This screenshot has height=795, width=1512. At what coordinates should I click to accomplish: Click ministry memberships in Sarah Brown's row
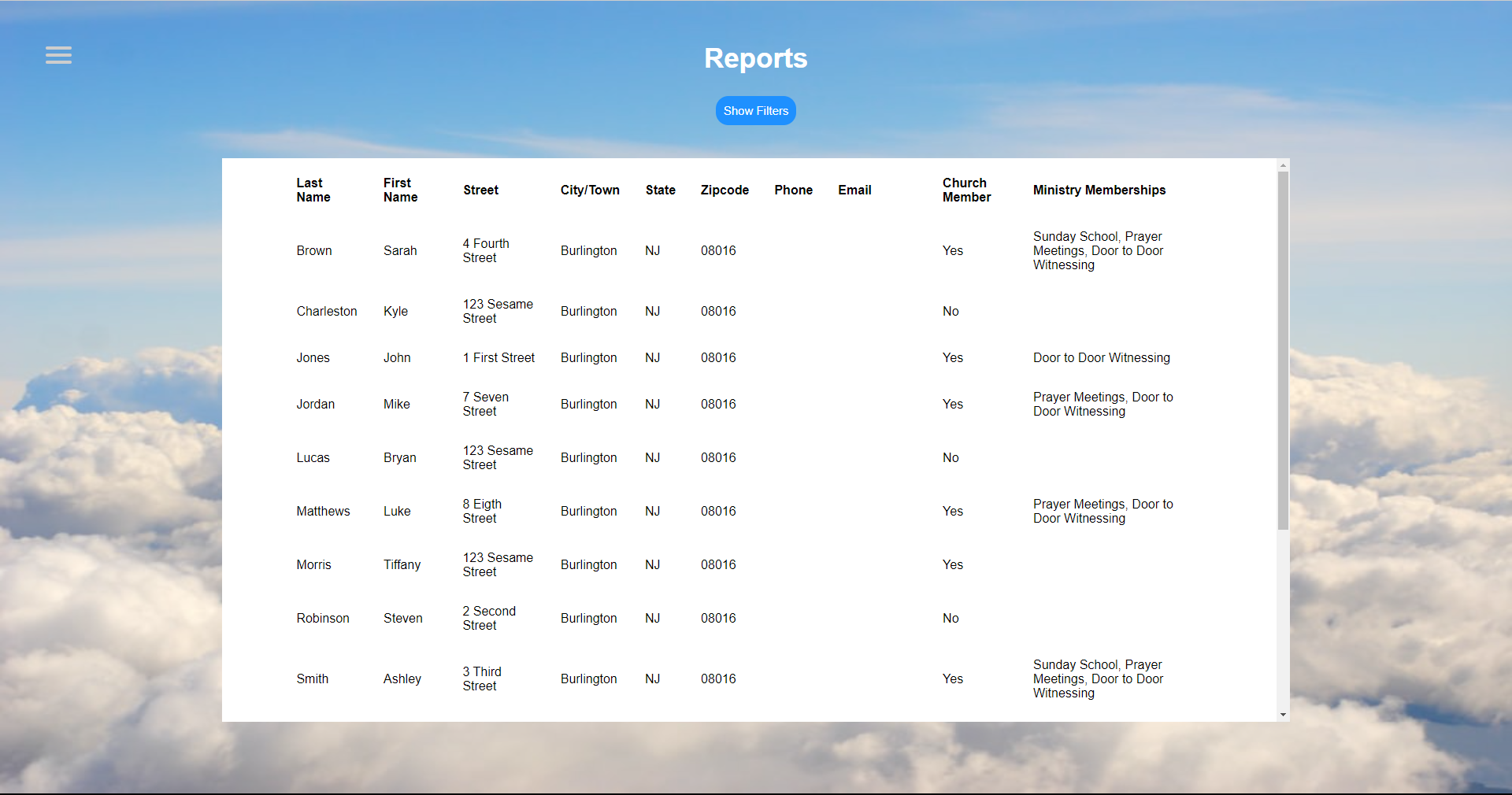coord(1099,250)
